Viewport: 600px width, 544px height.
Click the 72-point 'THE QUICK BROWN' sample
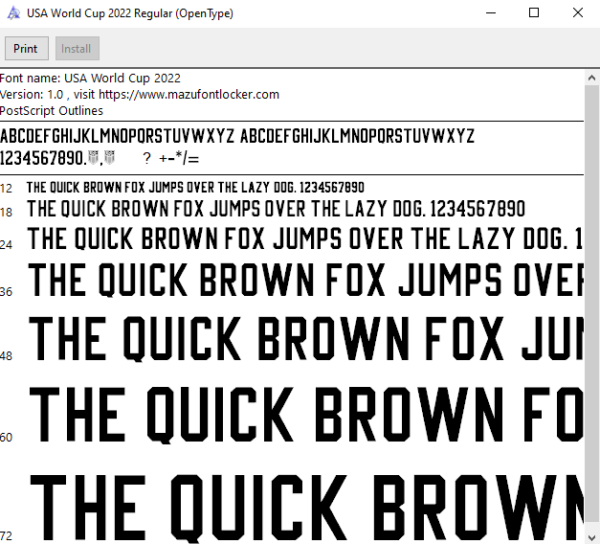[307, 507]
